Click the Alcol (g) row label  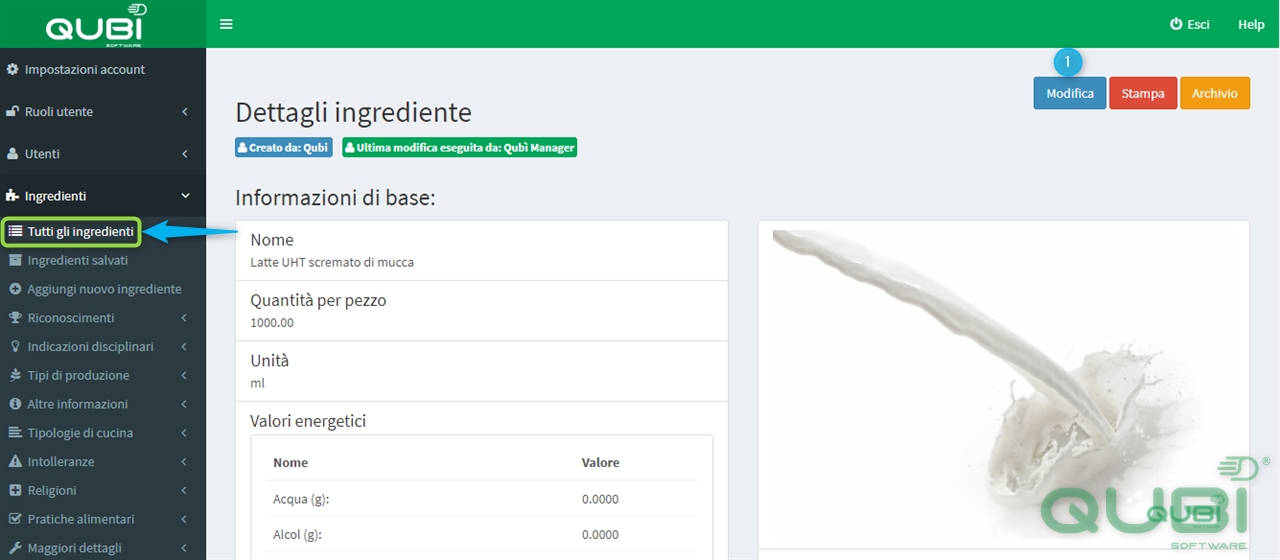[297, 535]
